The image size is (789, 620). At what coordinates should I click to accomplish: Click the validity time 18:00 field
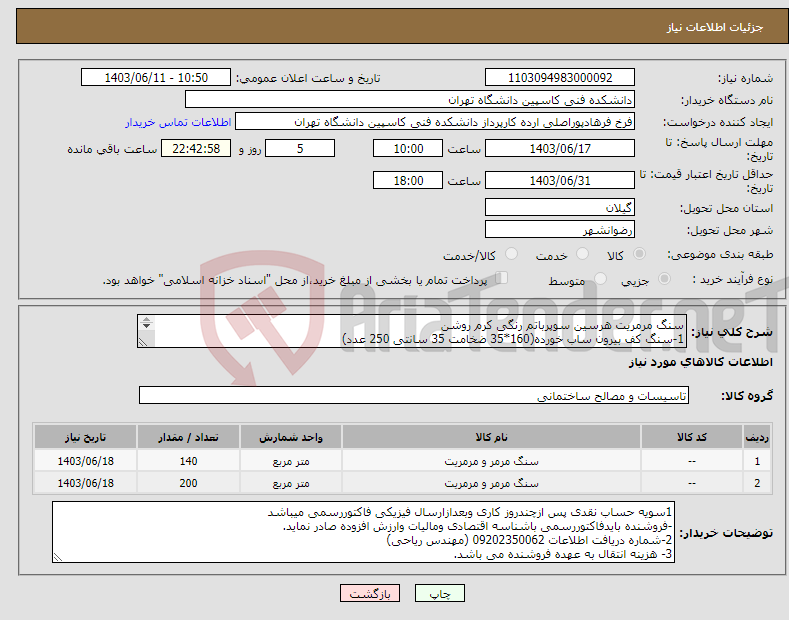point(408,180)
